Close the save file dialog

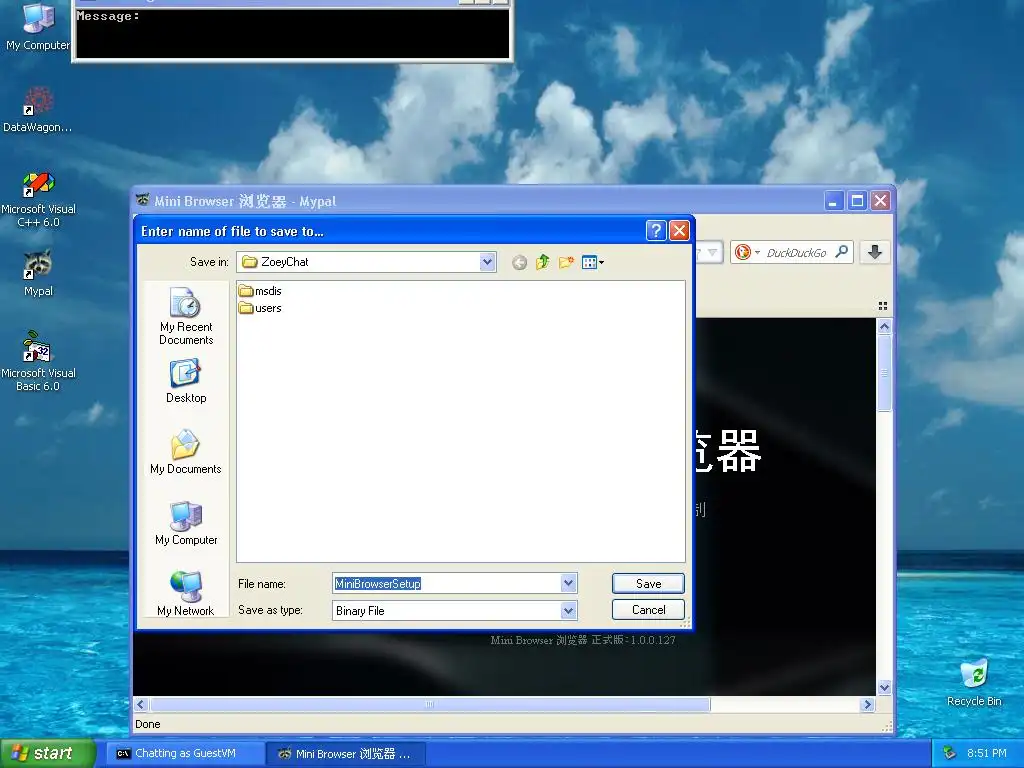(679, 231)
